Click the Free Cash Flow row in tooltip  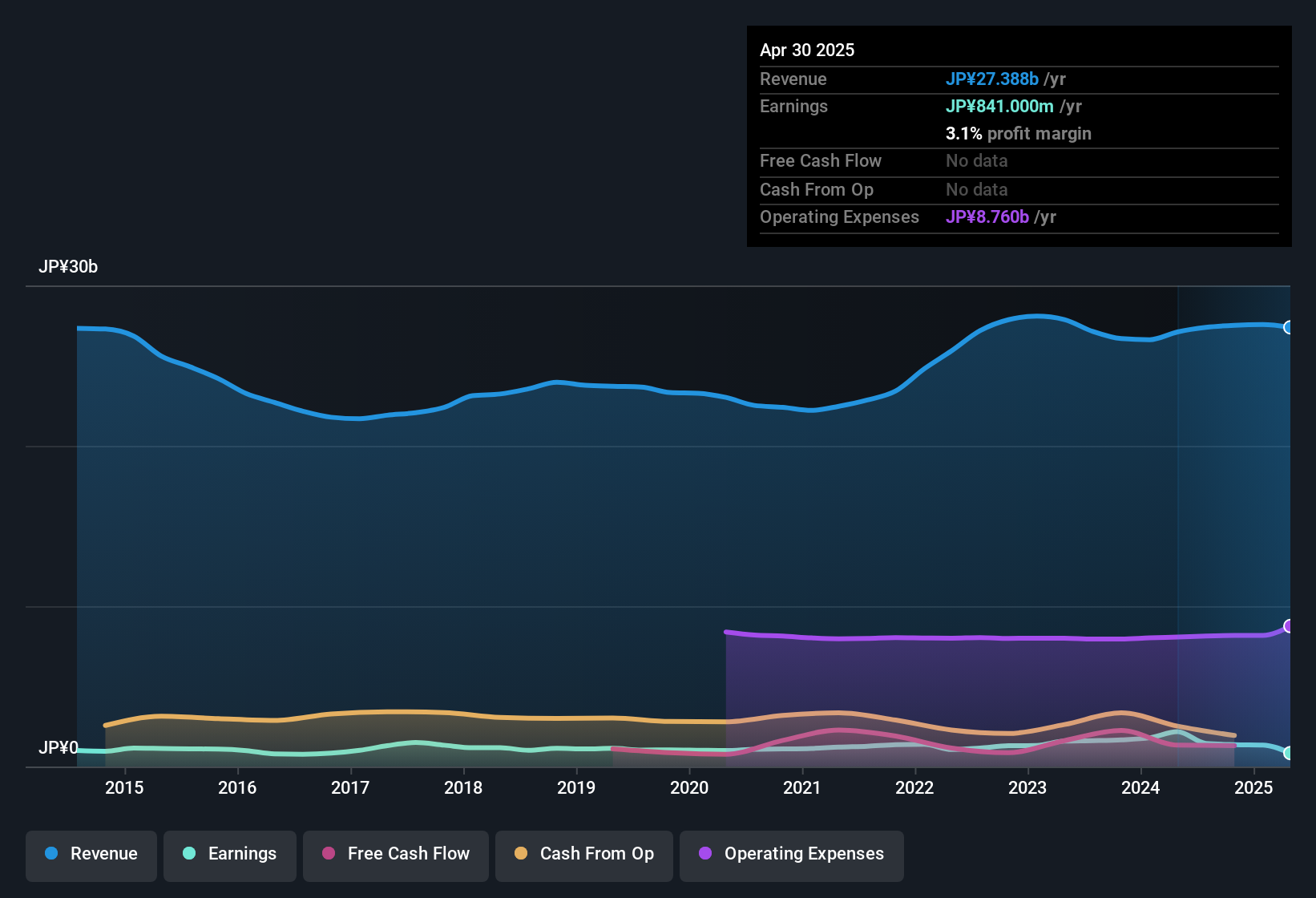coord(1019,161)
